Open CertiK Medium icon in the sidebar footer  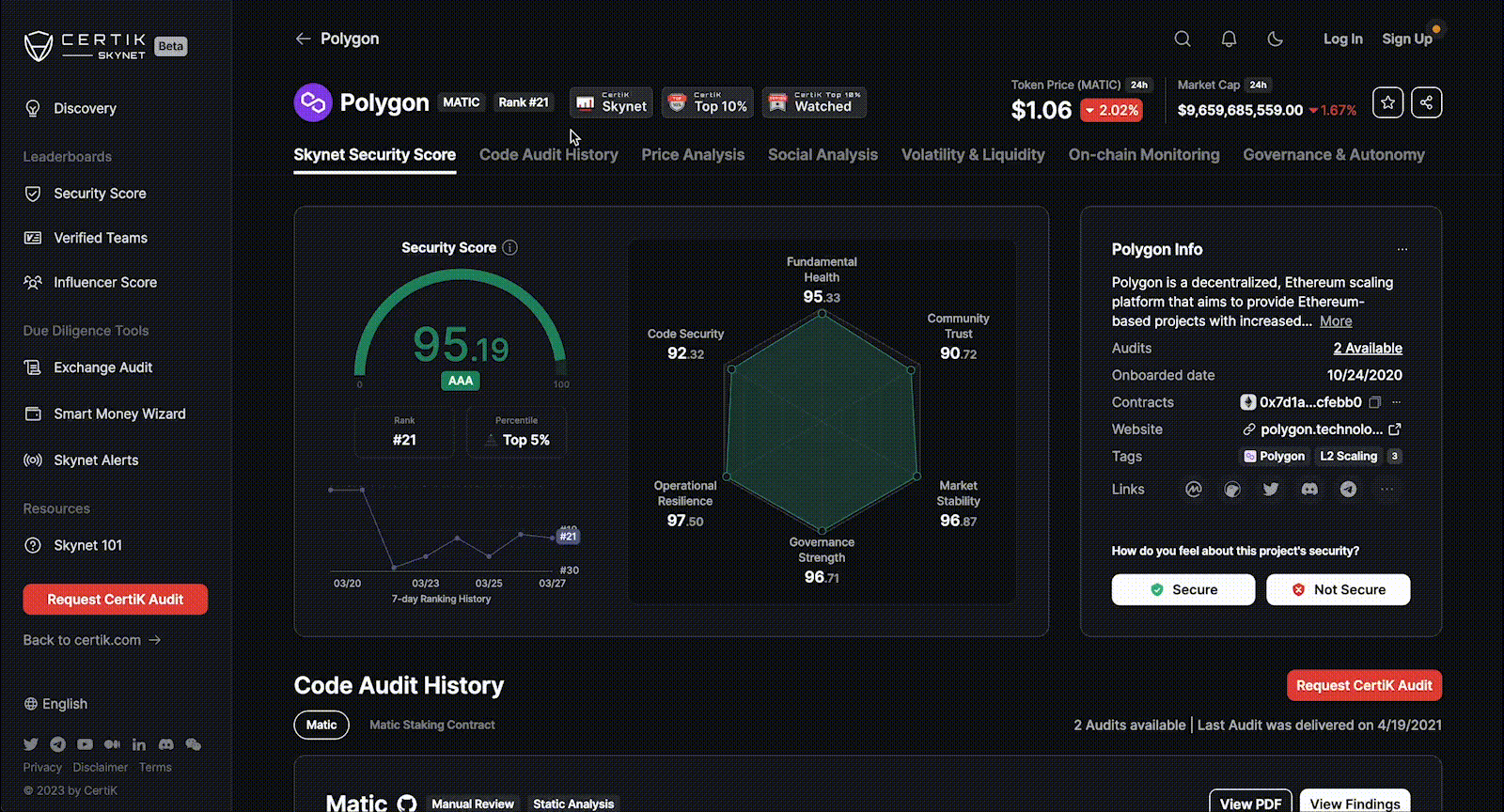click(113, 744)
